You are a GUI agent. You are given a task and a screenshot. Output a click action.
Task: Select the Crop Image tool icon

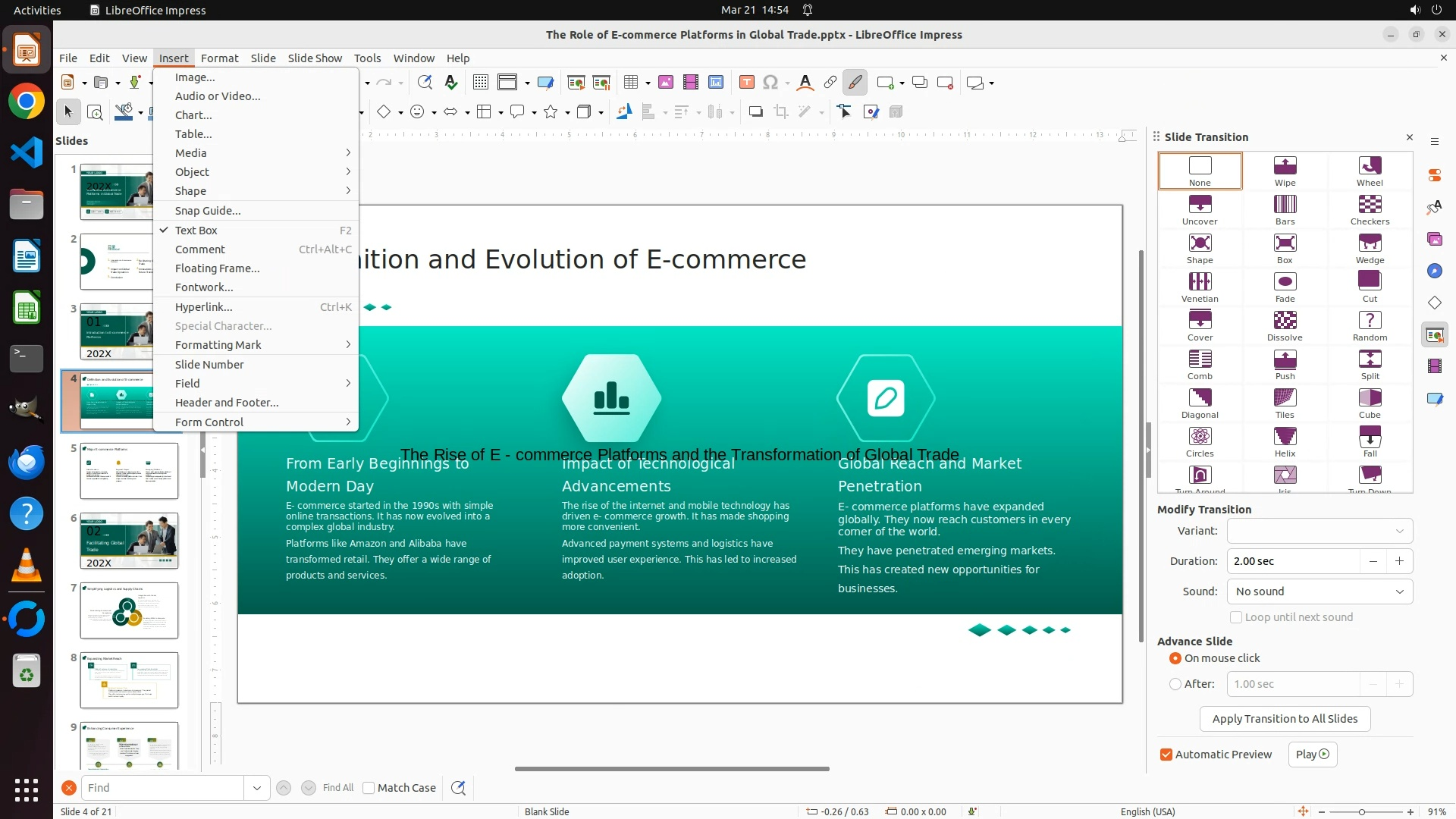click(781, 112)
